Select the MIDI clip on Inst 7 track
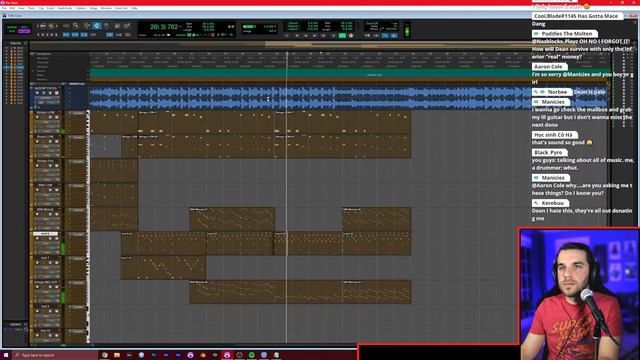This screenshot has height=360, width=640. coord(163,268)
